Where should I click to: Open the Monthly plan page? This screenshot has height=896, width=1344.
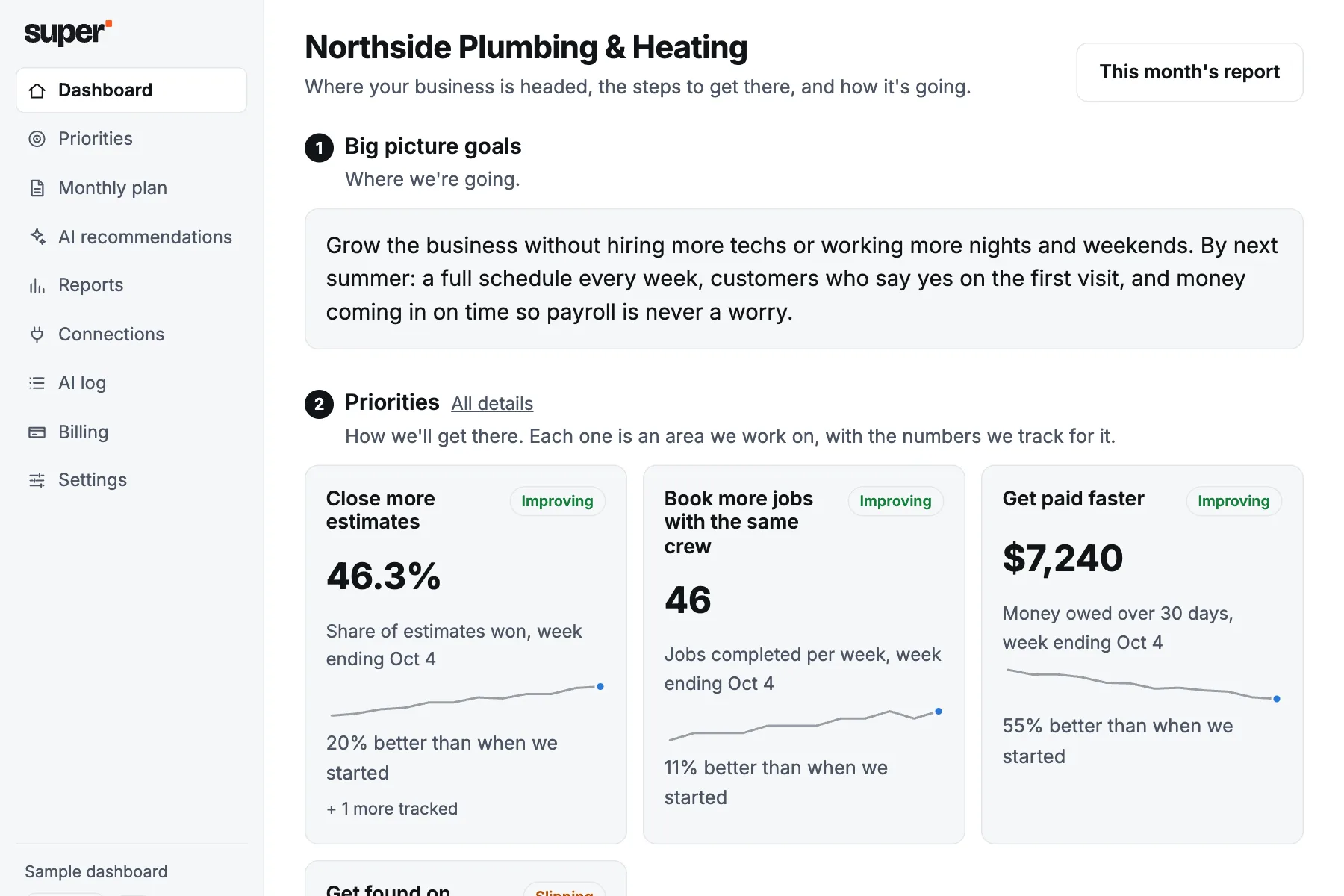[131, 188]
